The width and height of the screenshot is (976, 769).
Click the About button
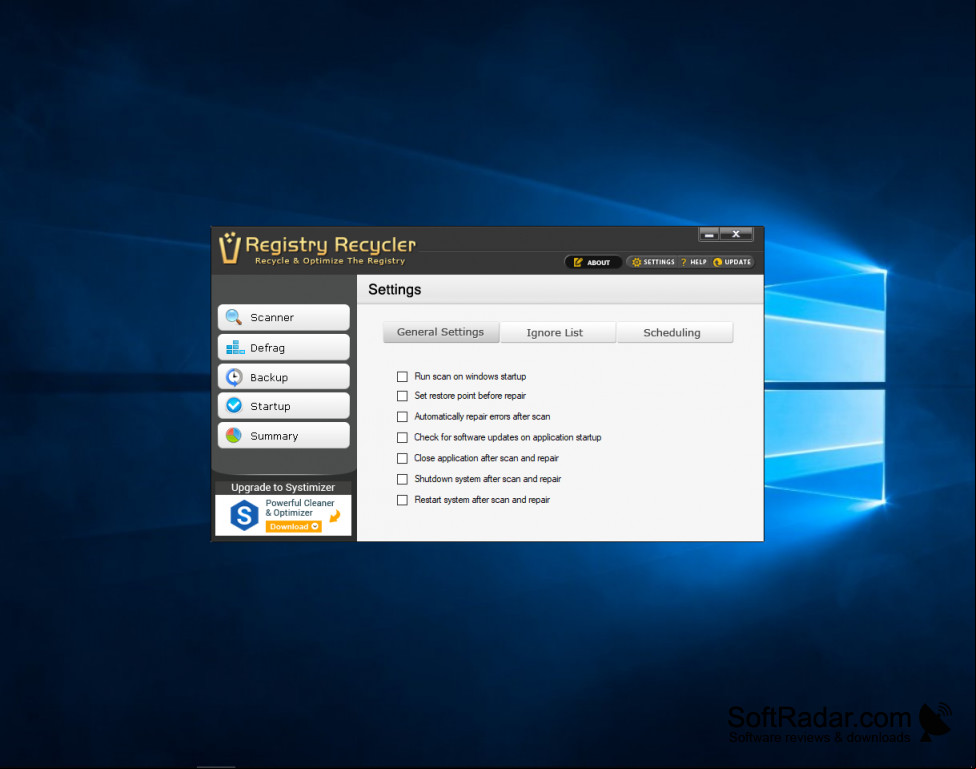pyautogui.click(x=593, y=262)
